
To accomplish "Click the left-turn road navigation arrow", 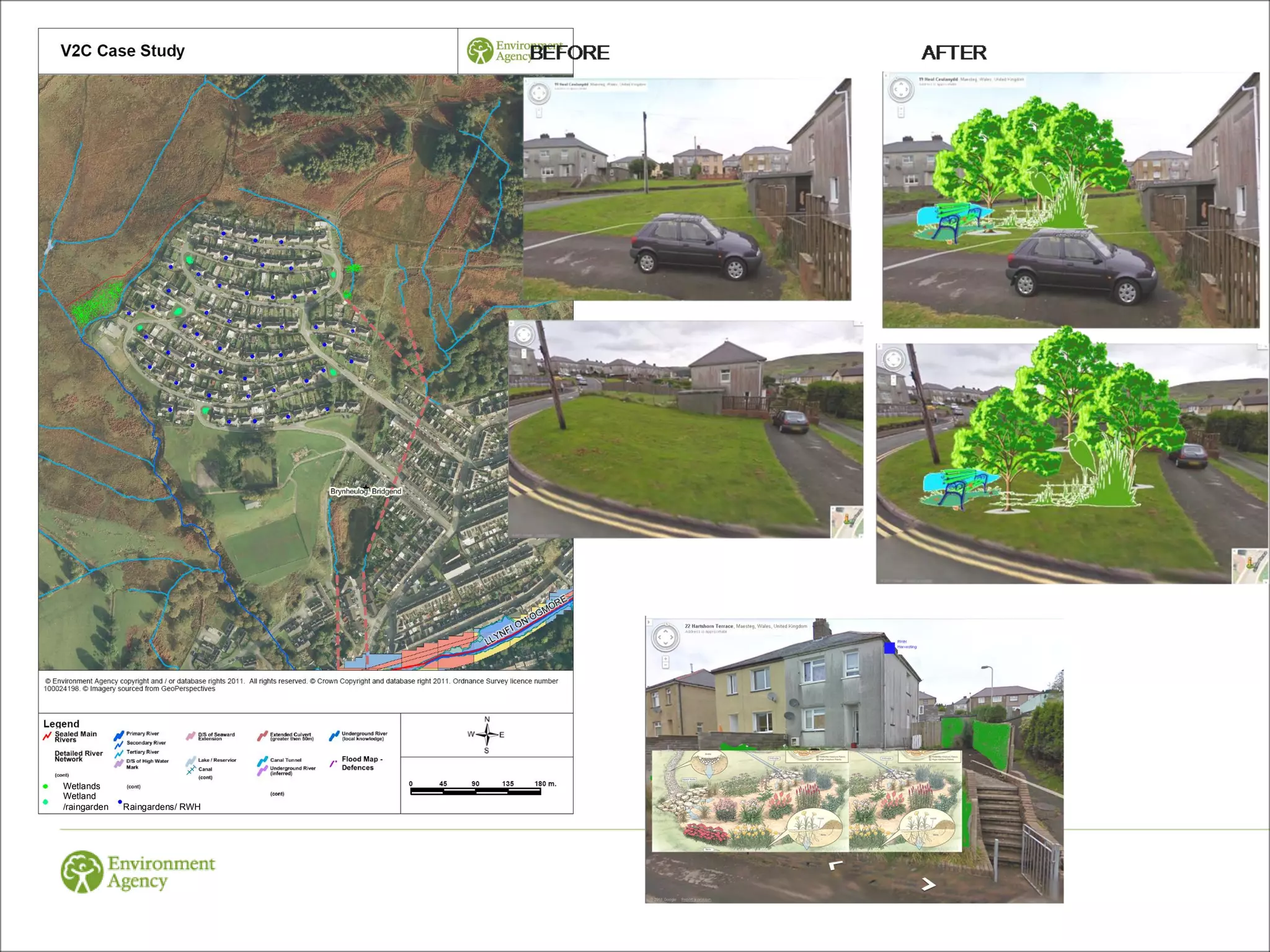I will [836, 865].
